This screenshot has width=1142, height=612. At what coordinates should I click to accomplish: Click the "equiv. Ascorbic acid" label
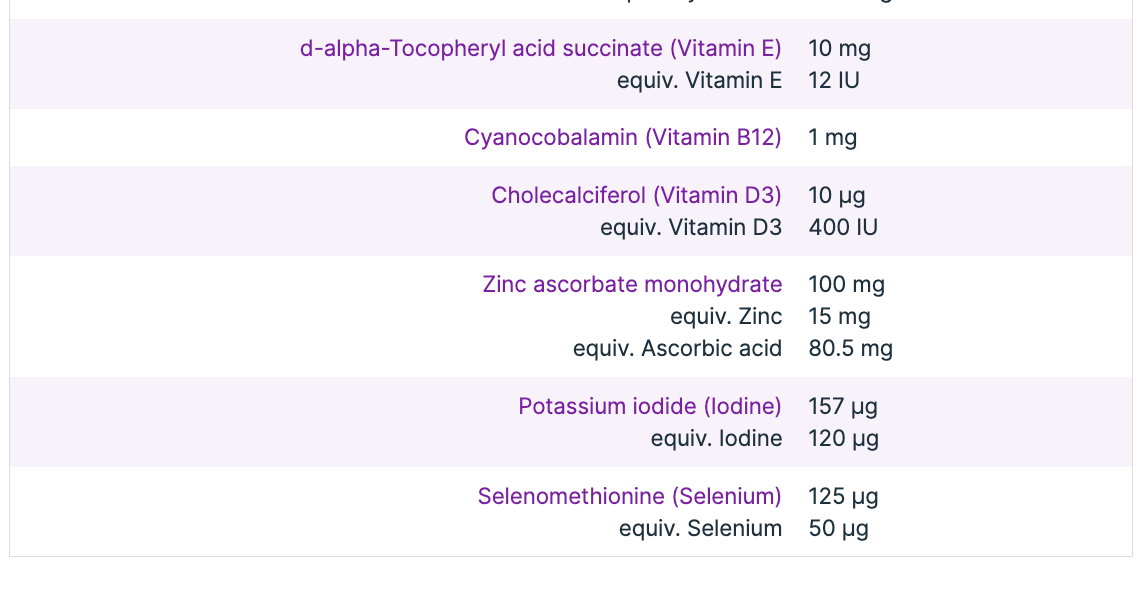click(677, 348)
